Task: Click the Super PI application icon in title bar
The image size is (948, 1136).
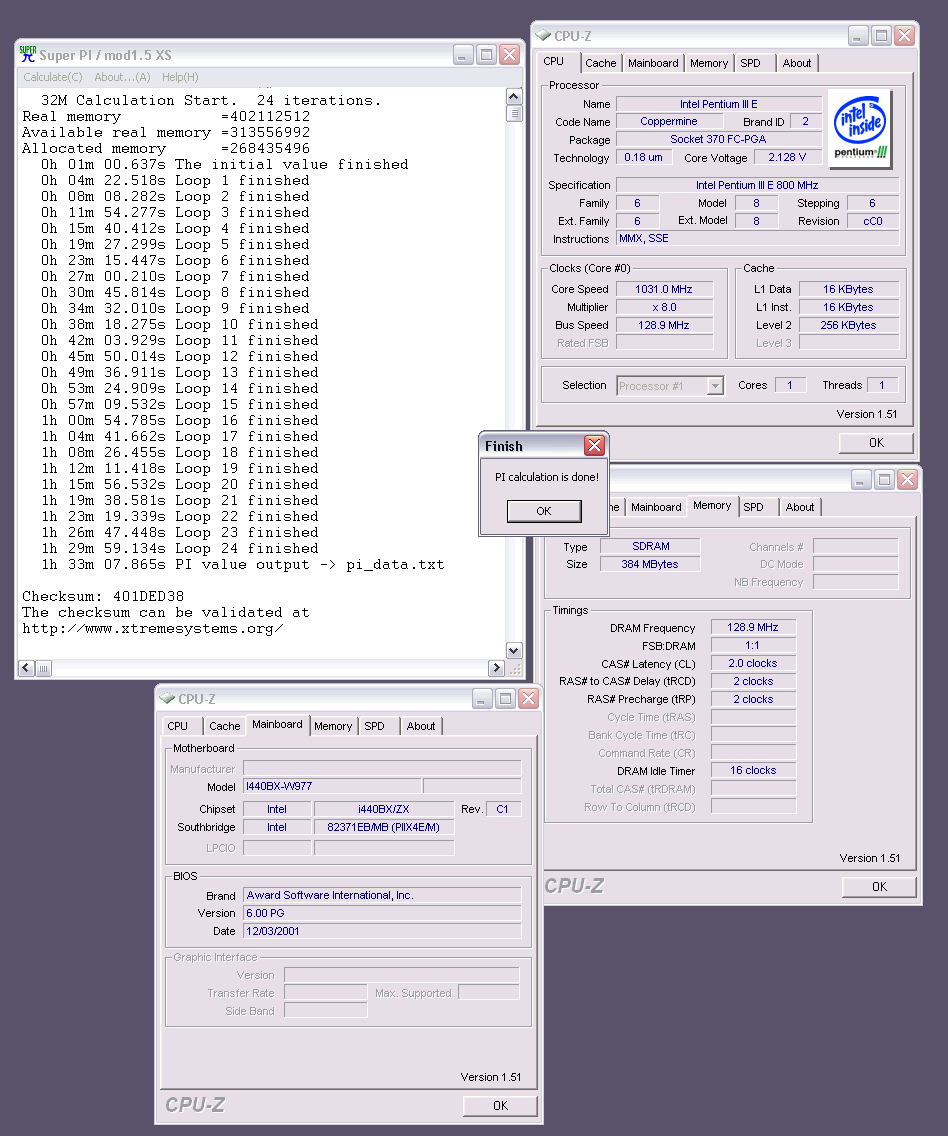Action: click(28, 54)
